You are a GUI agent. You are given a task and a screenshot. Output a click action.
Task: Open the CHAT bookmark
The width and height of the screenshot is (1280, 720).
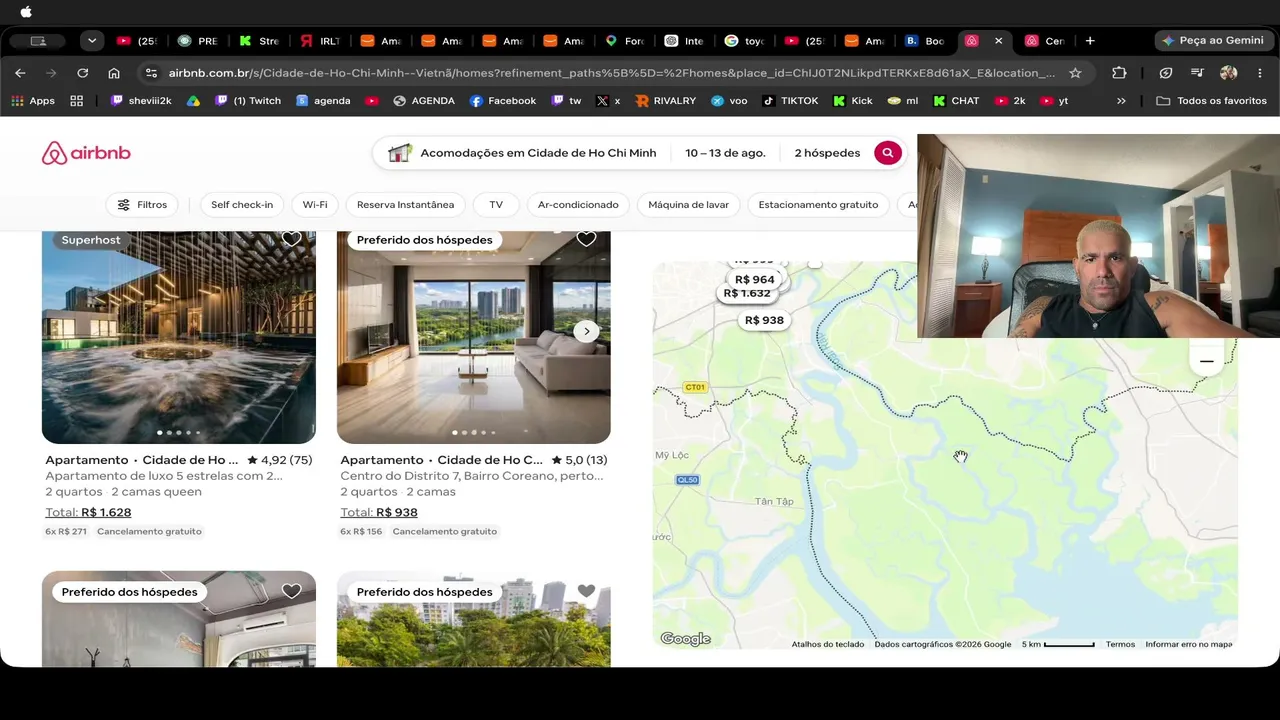(956, 101)
